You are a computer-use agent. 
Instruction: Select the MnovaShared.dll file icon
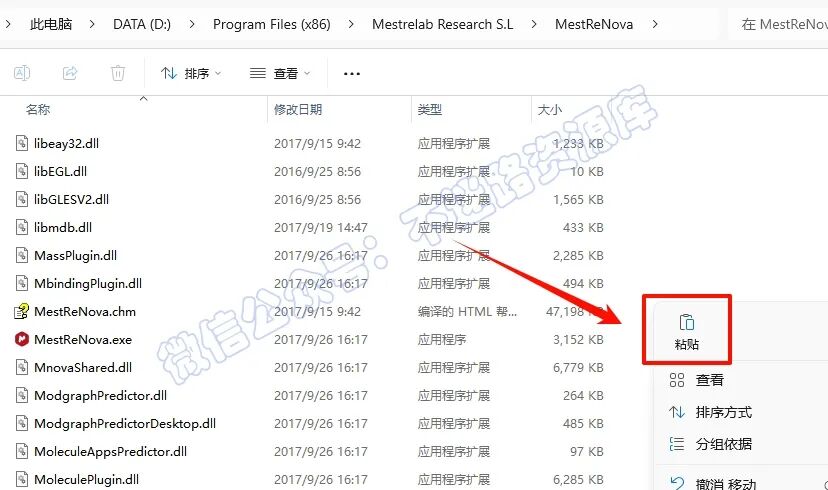(x=22, y=367)
